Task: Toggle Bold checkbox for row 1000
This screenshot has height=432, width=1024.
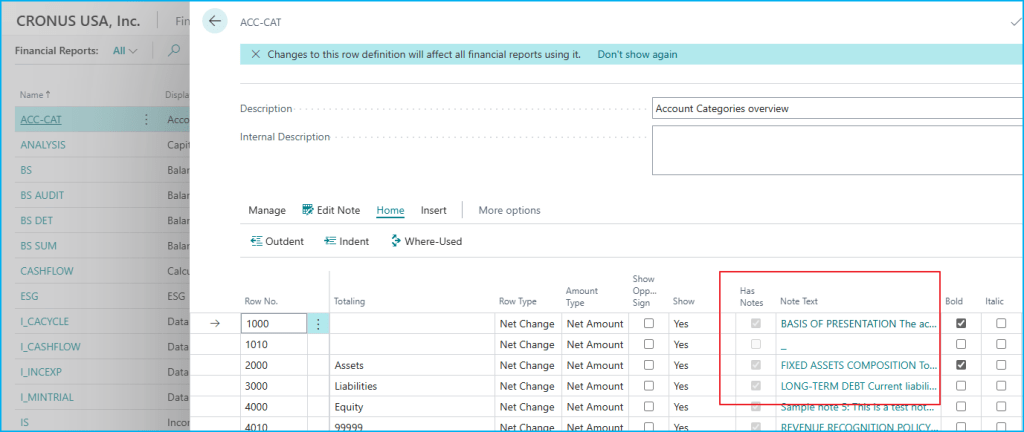Action: pos(961,323)
